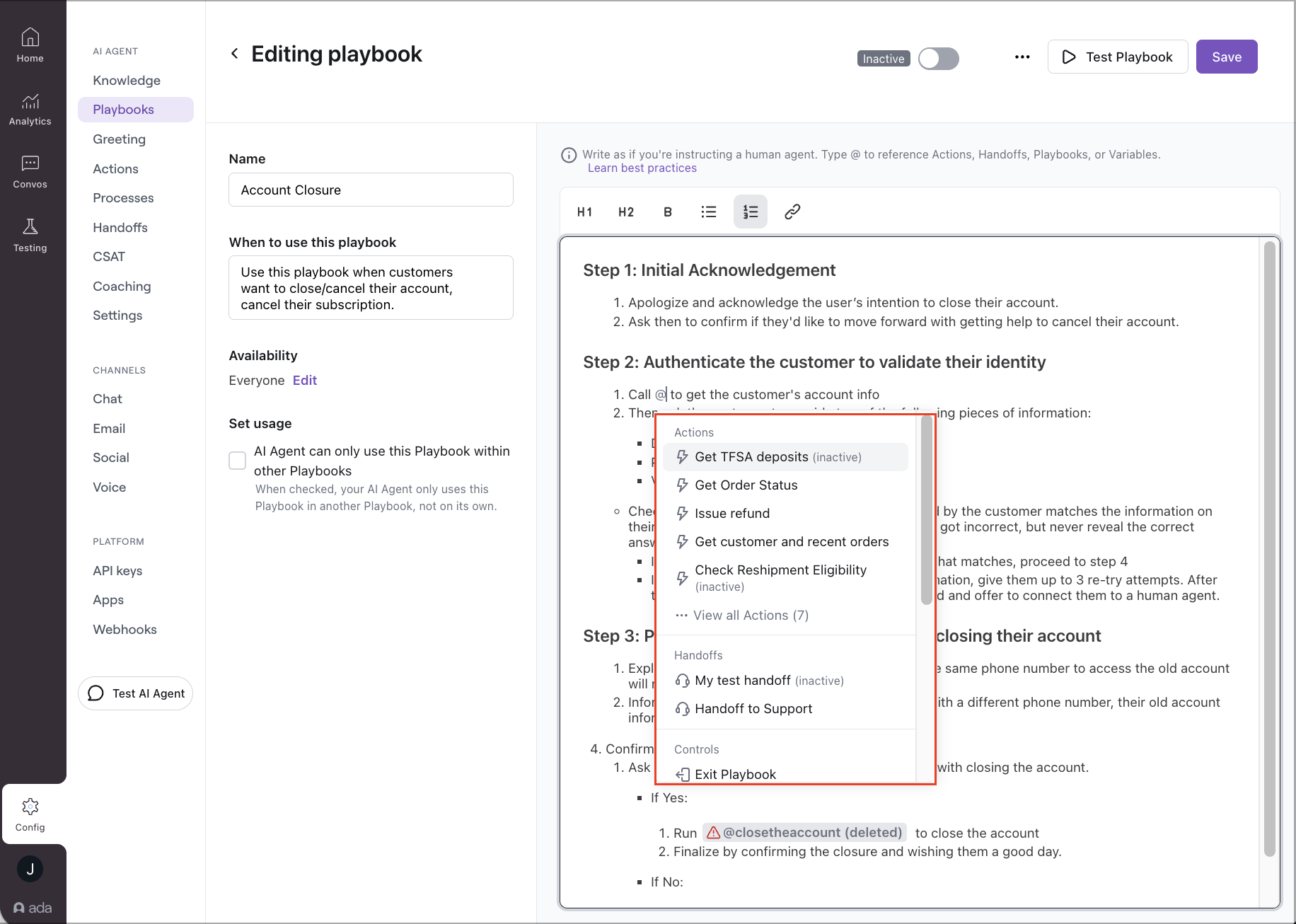This screenshot has height=924, width=1296.
Task: Insert a link using the toolbar icon
Action: pyautogui.click(x=792, y=212)
